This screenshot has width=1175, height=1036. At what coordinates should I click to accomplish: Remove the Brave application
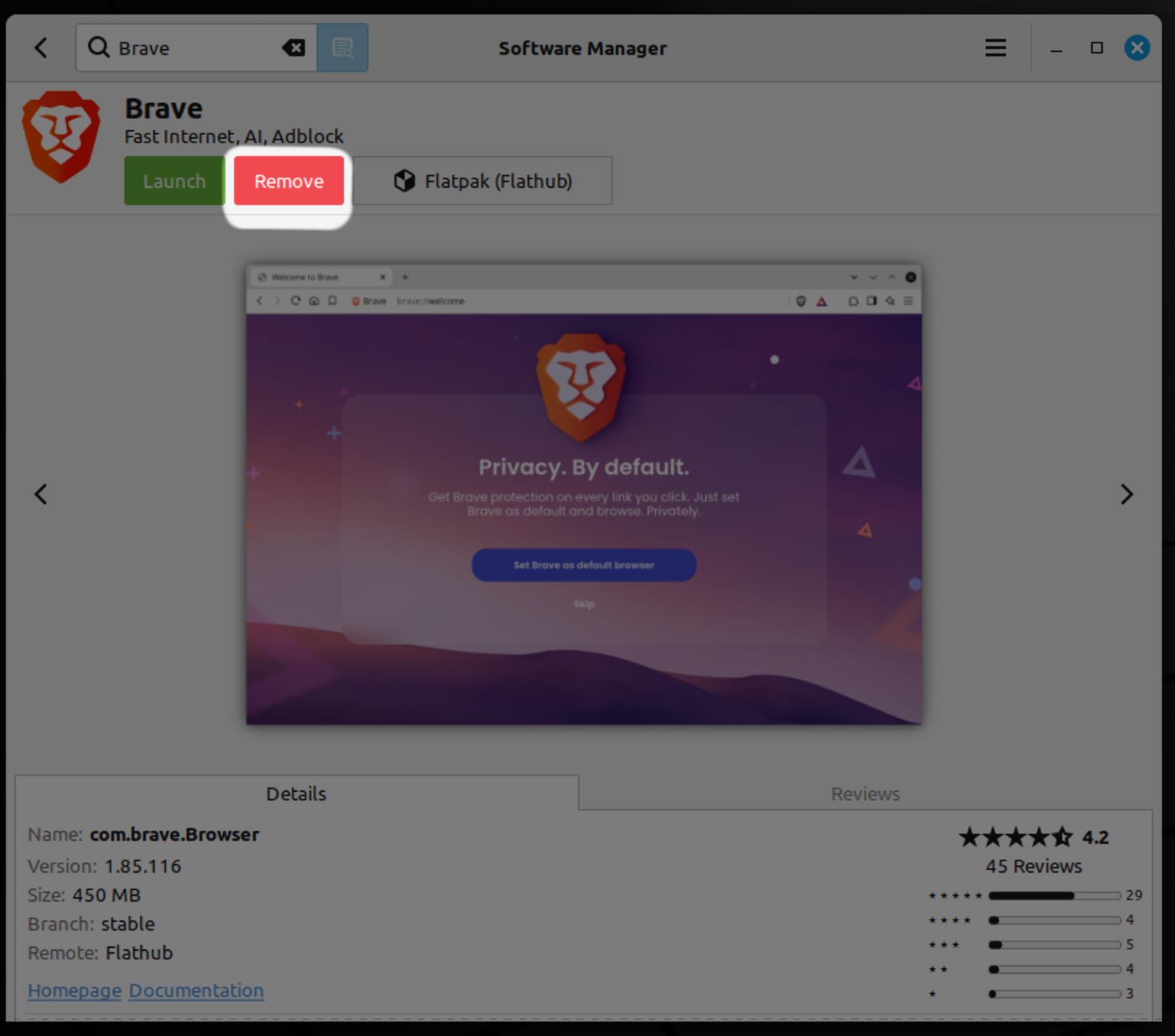(x=289, y=181)
